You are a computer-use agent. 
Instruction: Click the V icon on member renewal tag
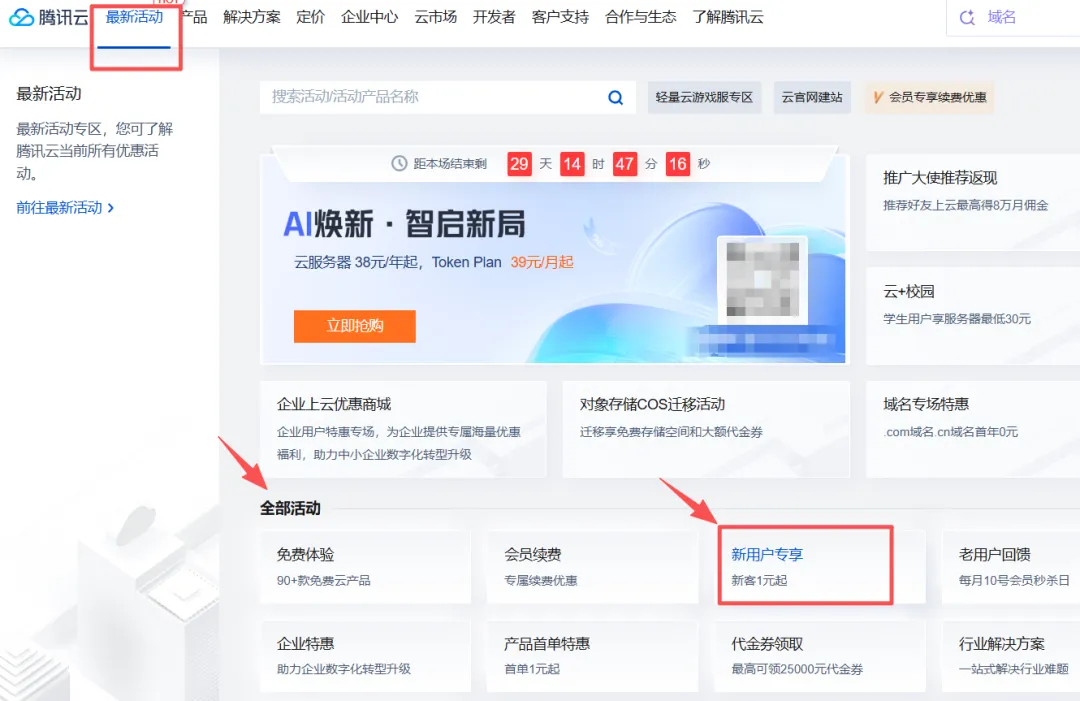[x=878, y=97]
